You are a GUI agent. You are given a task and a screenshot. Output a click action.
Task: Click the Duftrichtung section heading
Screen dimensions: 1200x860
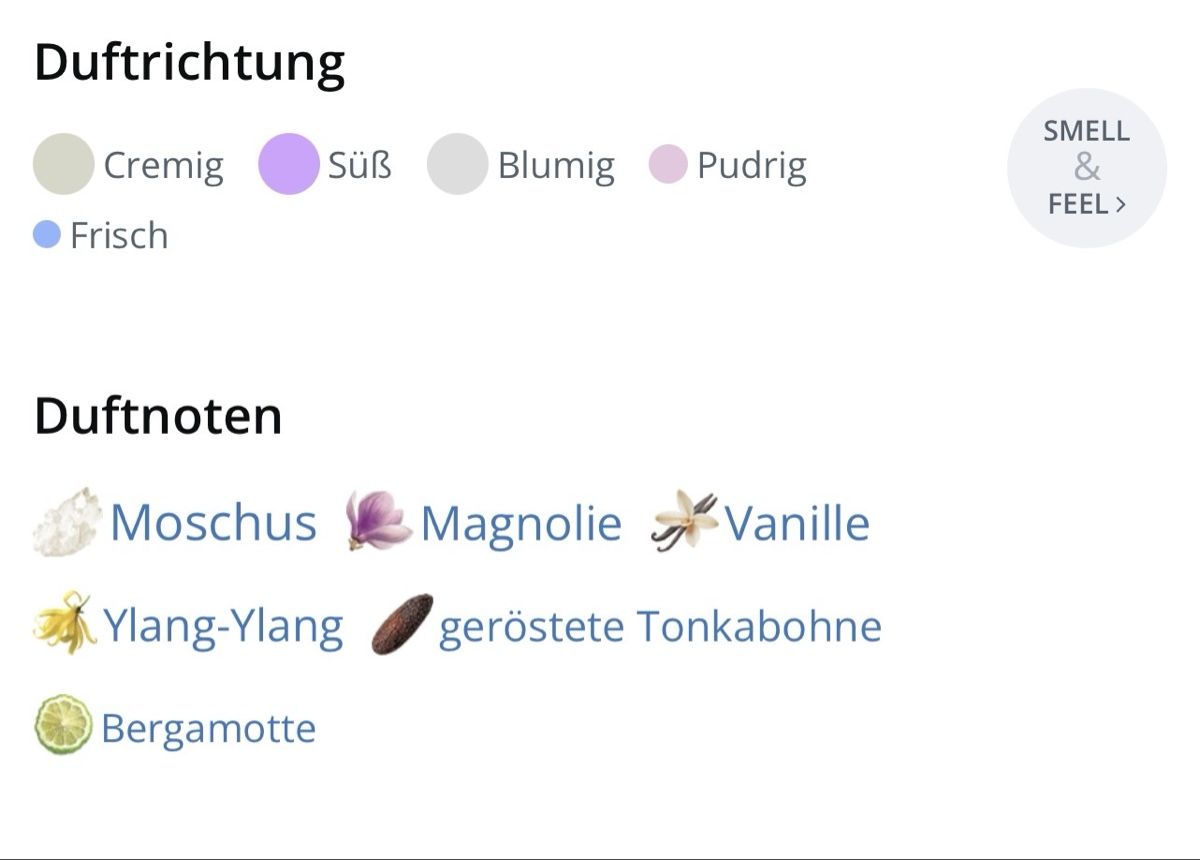tap(190, 63)
